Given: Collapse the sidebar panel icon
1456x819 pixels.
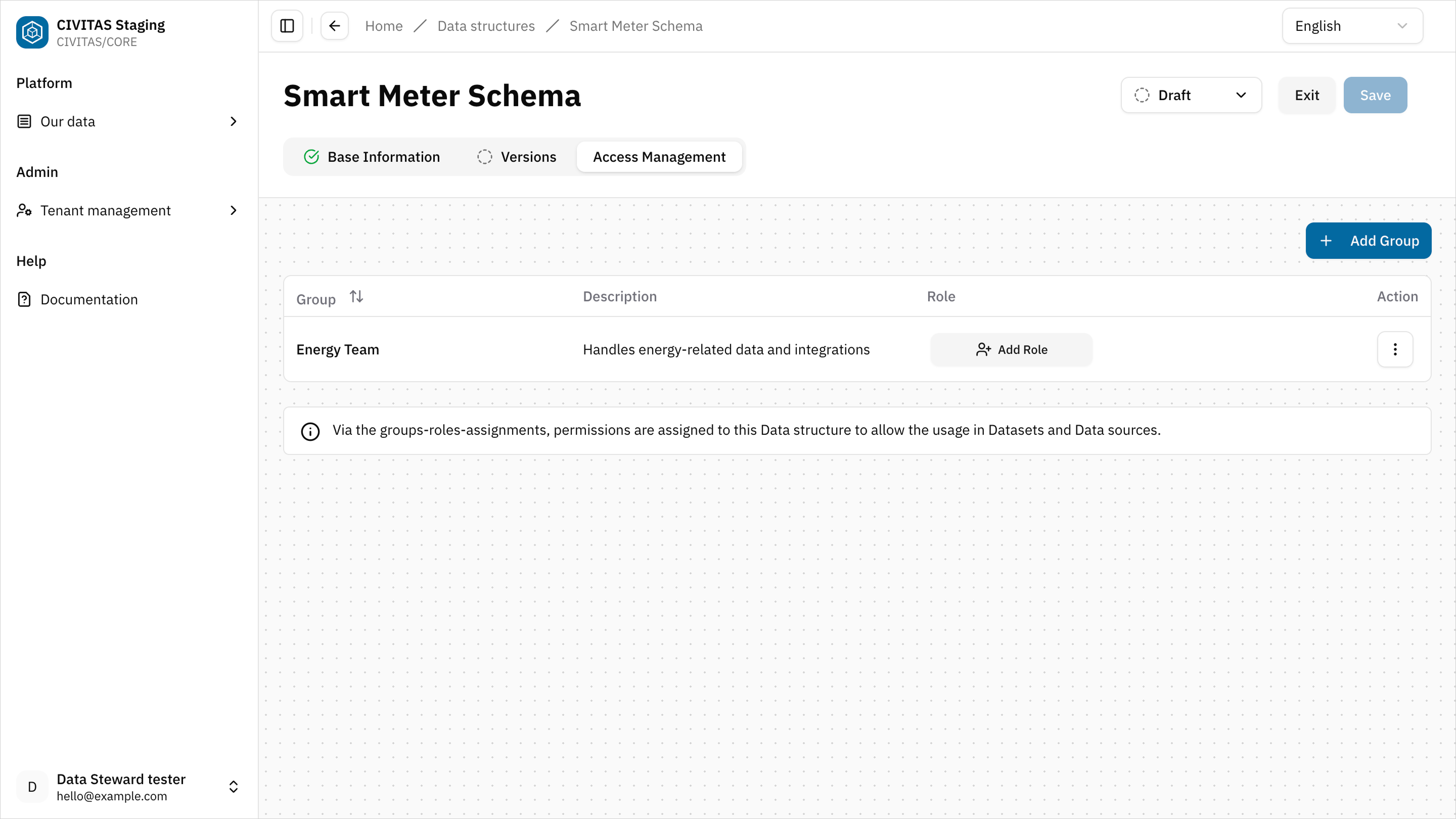Looking at the screenshot, I should (x=287, y=25).
